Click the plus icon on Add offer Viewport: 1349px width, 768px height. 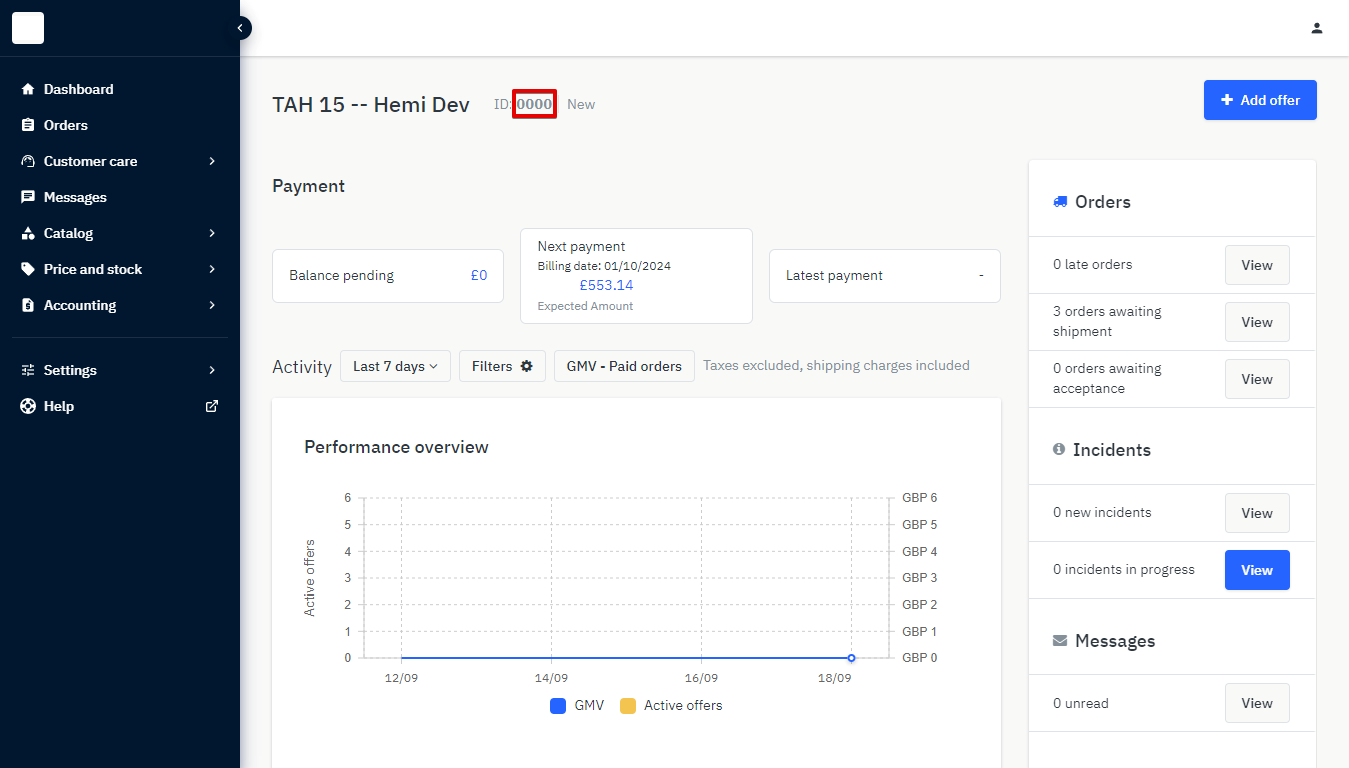[1227, 100]
